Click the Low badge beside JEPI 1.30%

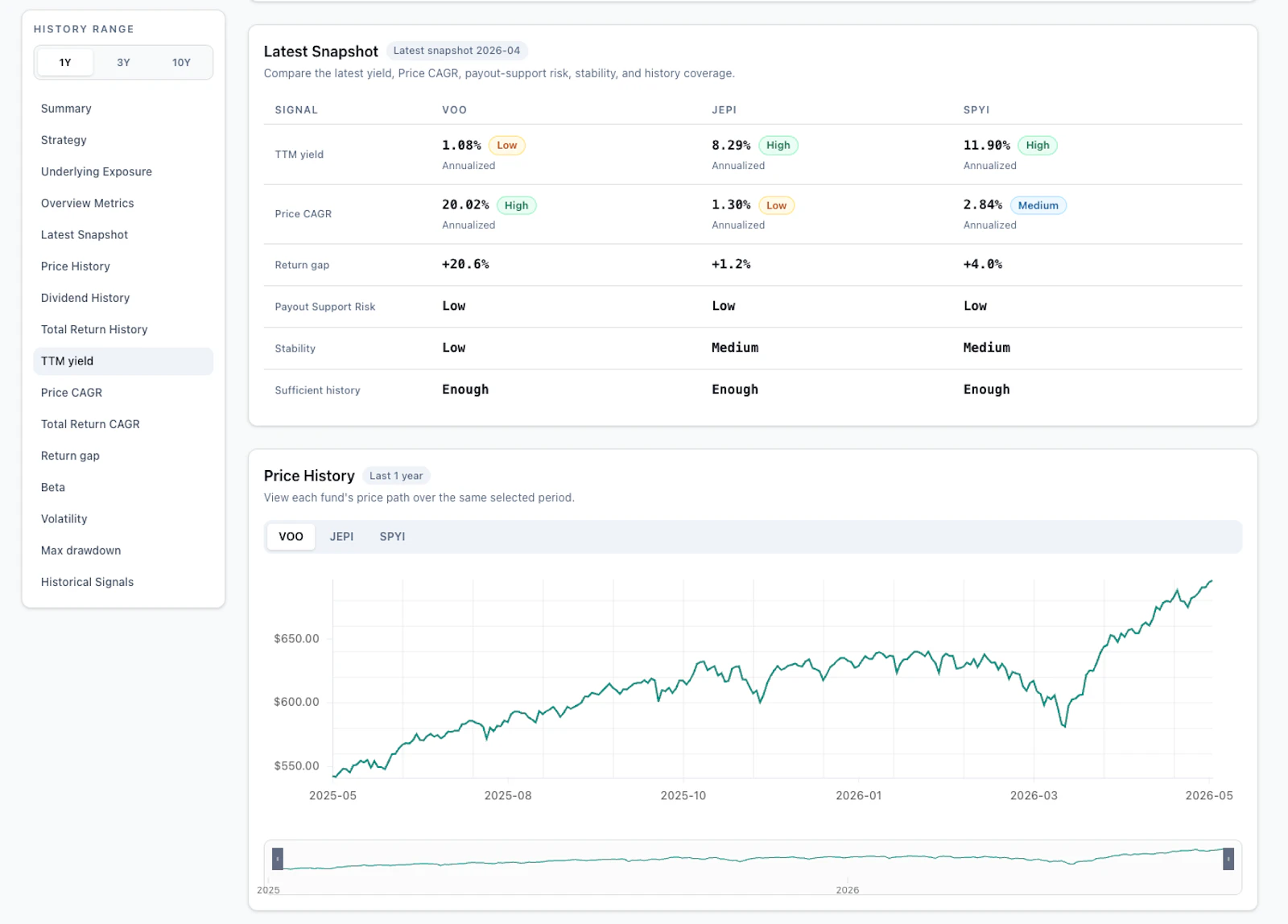(776, 205)
